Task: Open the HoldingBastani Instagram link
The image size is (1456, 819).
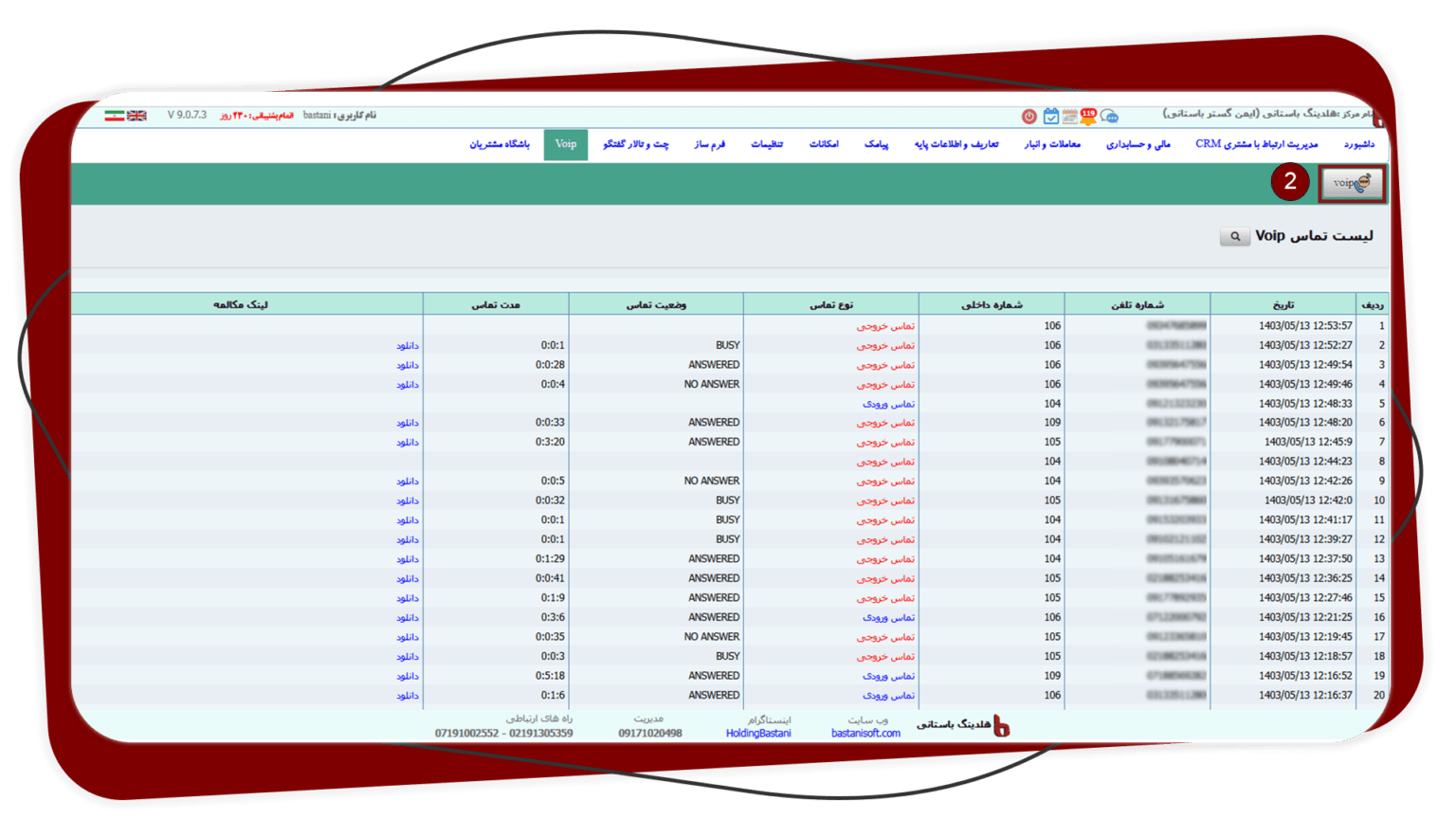Action: (x=758, y=733)
